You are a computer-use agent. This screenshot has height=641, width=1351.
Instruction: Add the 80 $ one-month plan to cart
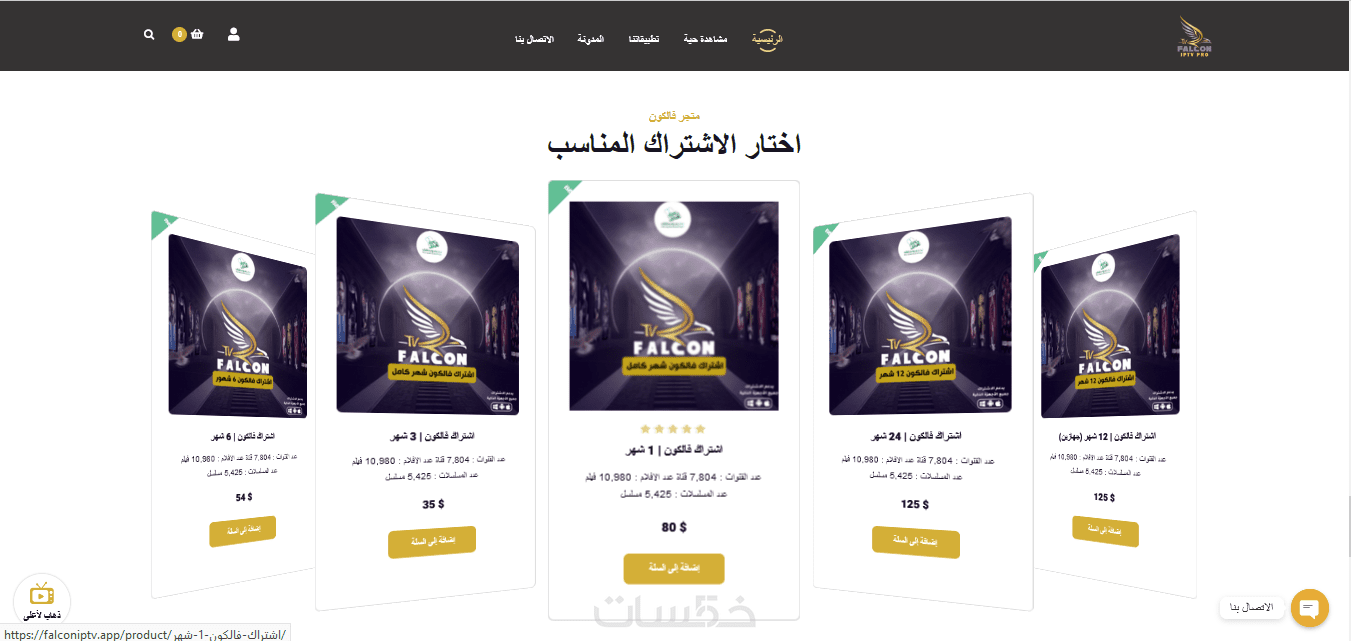coord(674,568)
